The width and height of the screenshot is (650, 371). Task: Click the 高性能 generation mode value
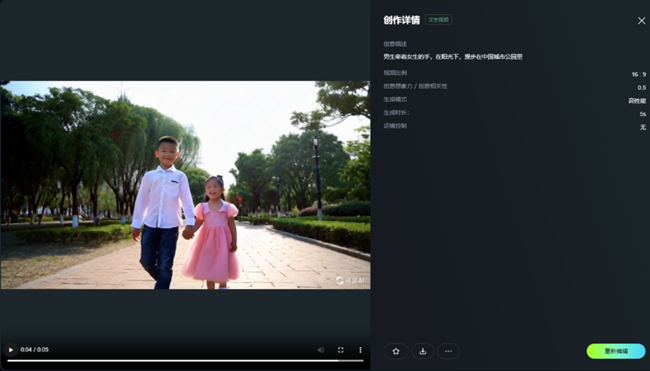click(x=637, y=101)
